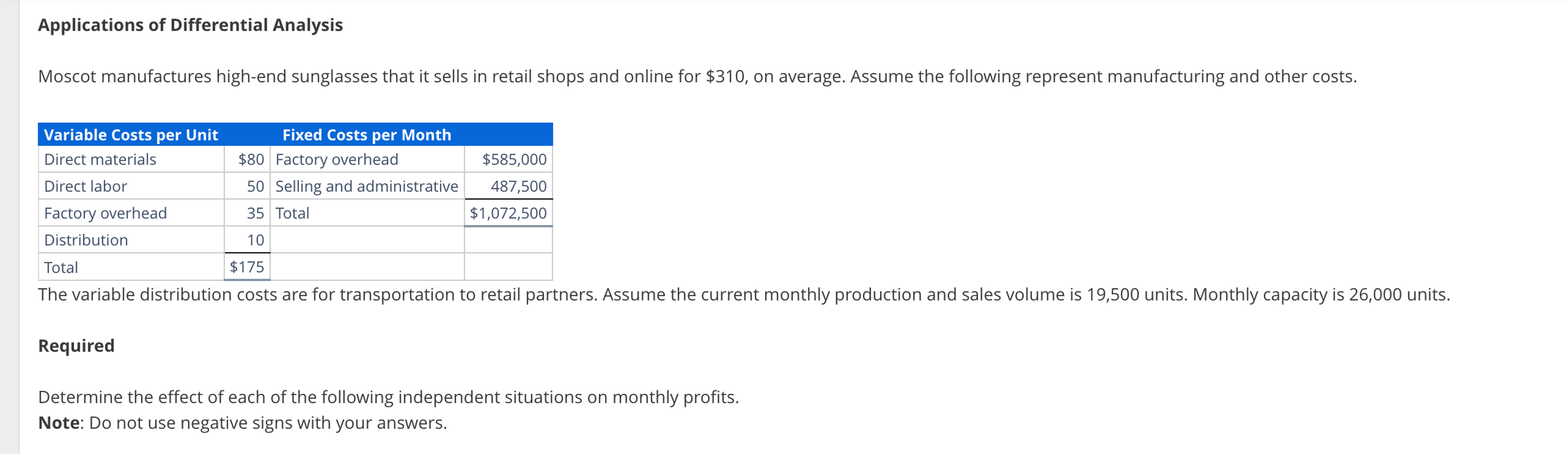
Task: Click the Selling and administrative label
Action: point(366,186)
